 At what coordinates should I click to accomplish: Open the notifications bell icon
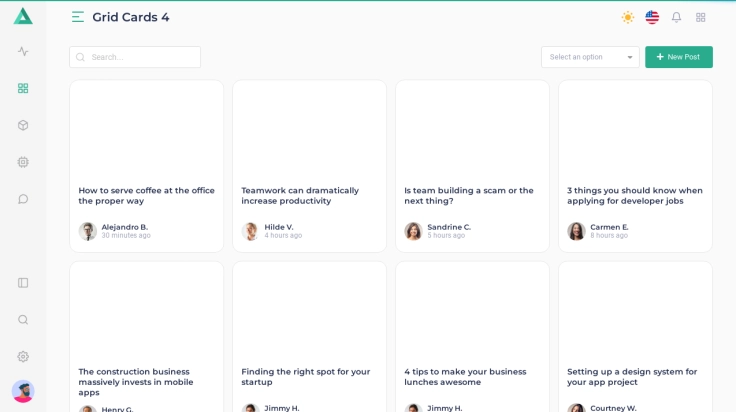[676, 17]
